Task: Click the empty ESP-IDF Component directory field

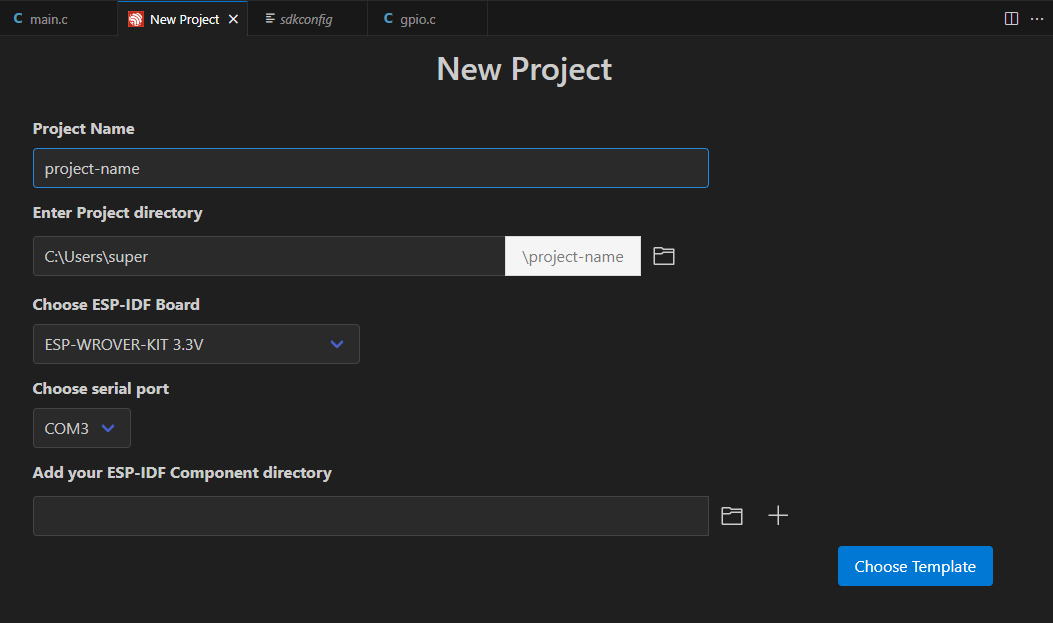Action: [371, 516]
